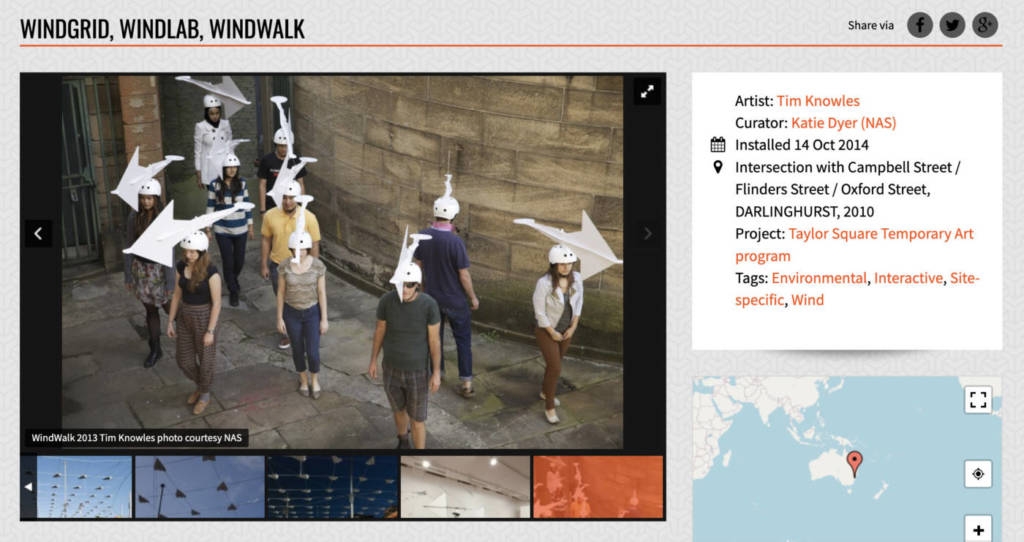Select the dark blue night thumbnail

point(332,487)
